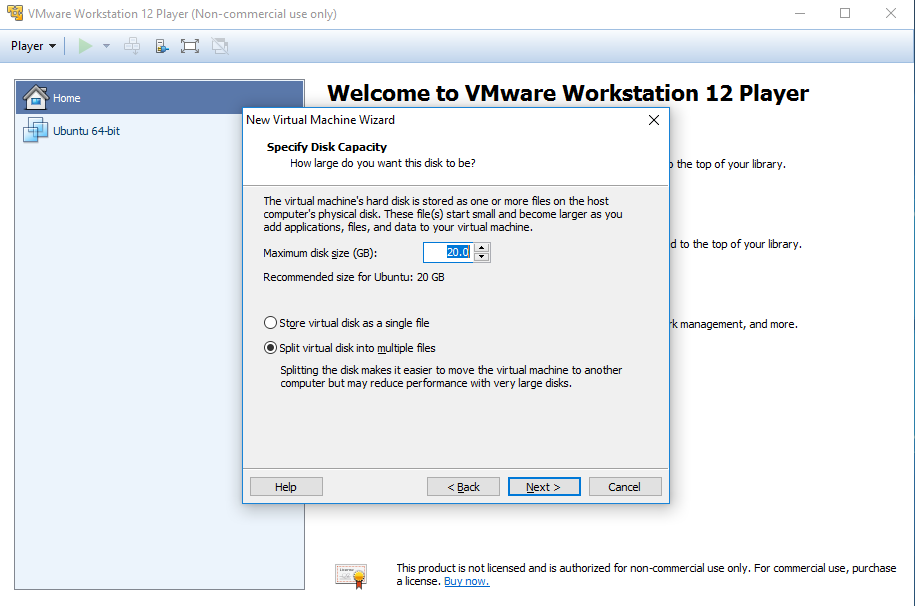This screenshot has width=915, height=606.
Task: Click the license certificate icon
Action: click(351, 576)
